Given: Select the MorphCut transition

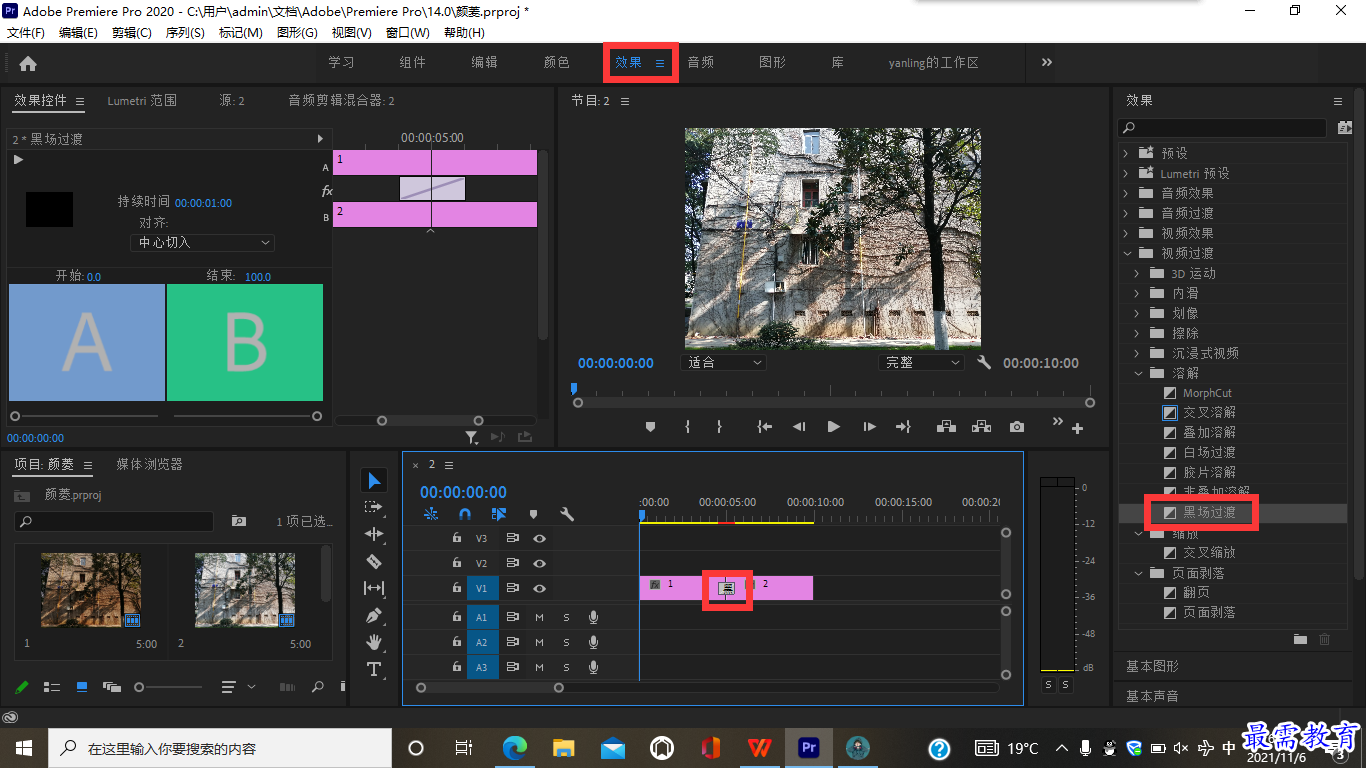Looking at the screenshot, I should pos(1207,393).
